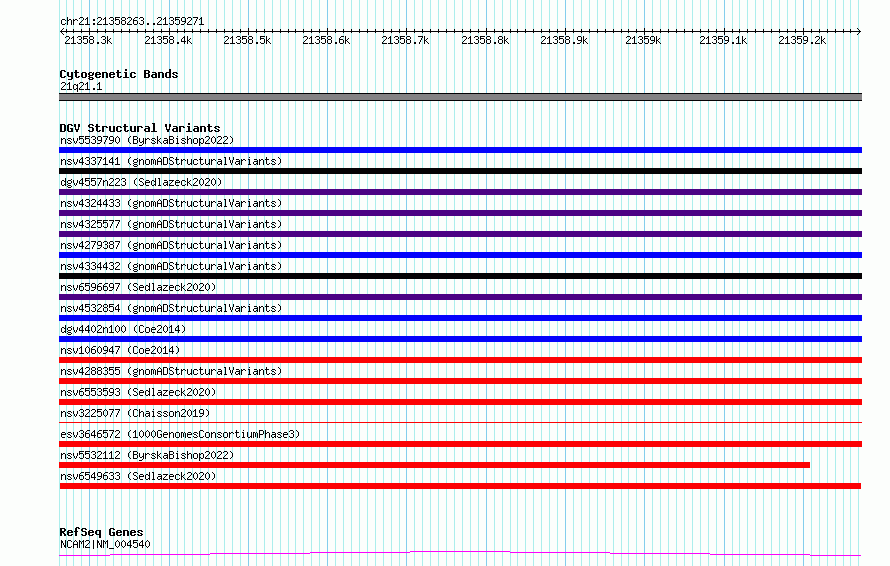Viewport: 890px width, 566px height.
Task: Click nsv4532854 variant label
Action: (x=171, y=308)
